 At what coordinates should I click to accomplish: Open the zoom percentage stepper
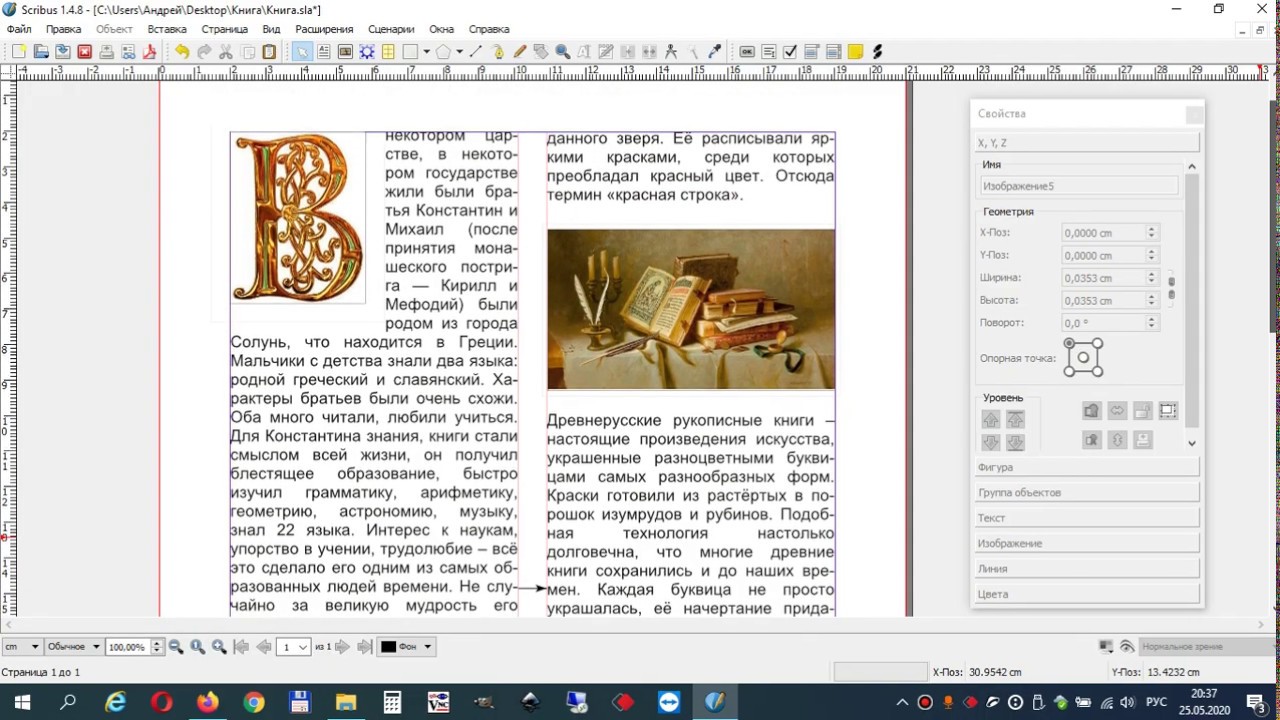pyautogui.click(x=156, y=647)
